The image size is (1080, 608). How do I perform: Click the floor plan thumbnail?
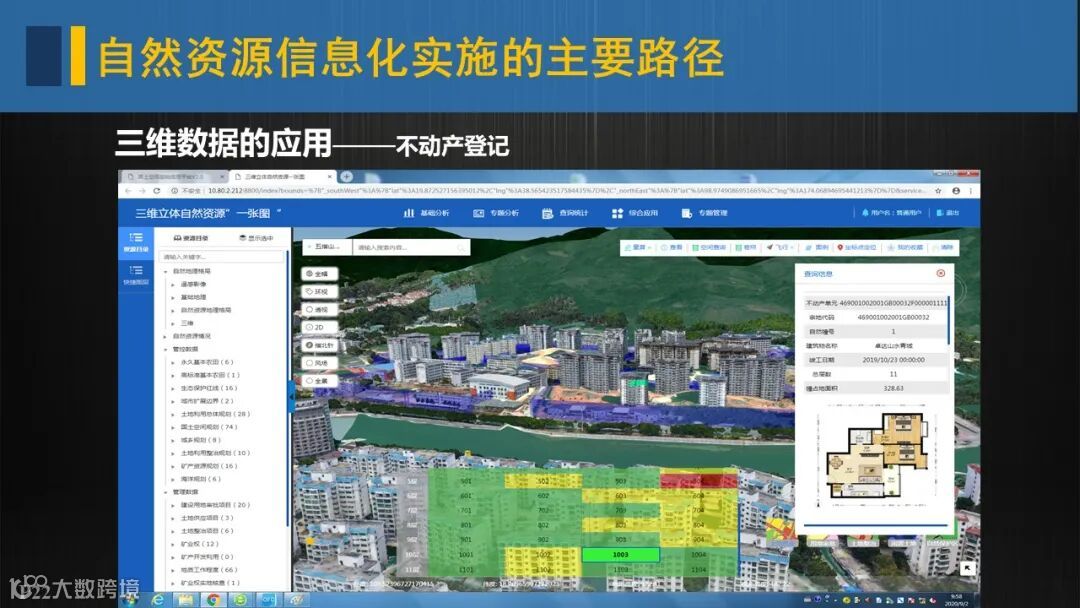click(878, 457)
